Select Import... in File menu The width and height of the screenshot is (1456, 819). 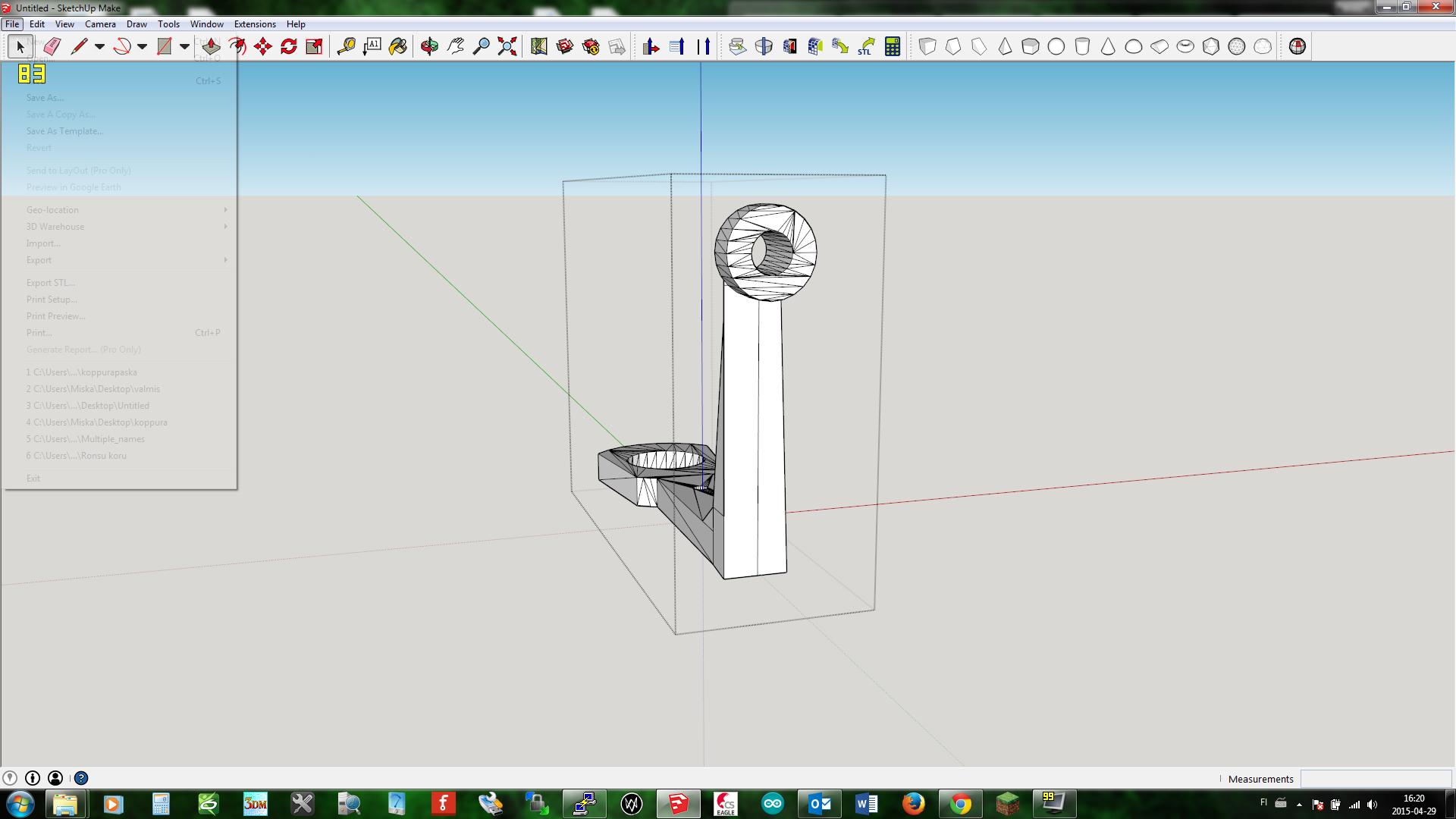(121, 243)
